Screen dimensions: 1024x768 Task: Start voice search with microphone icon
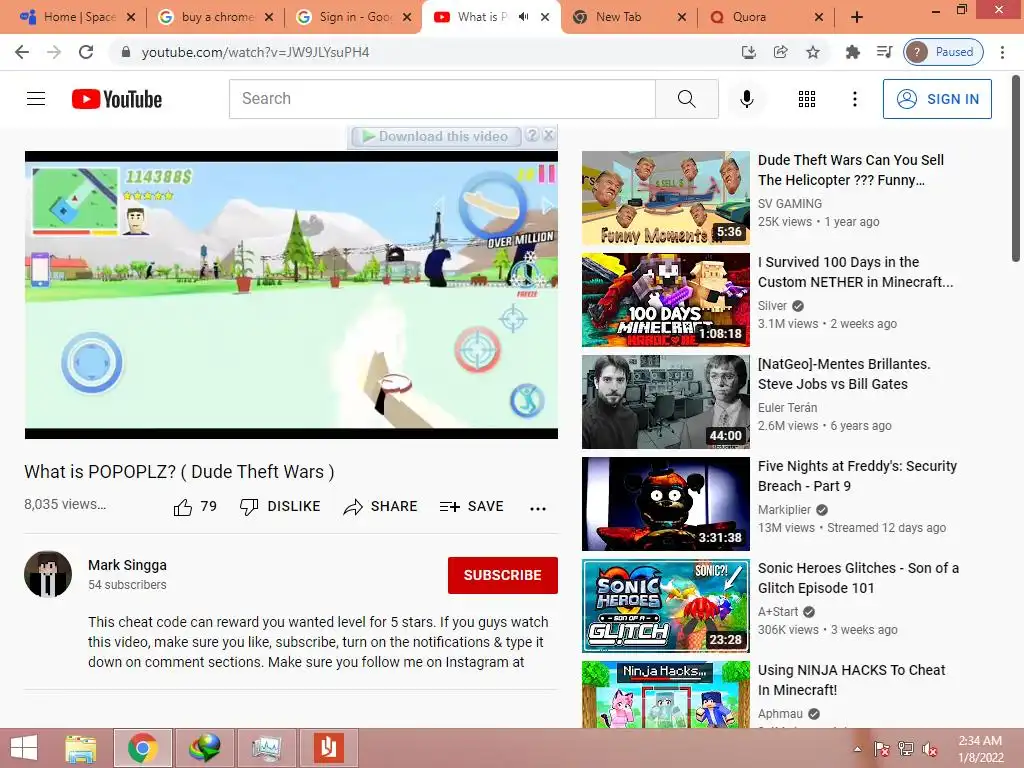[746, 99]
